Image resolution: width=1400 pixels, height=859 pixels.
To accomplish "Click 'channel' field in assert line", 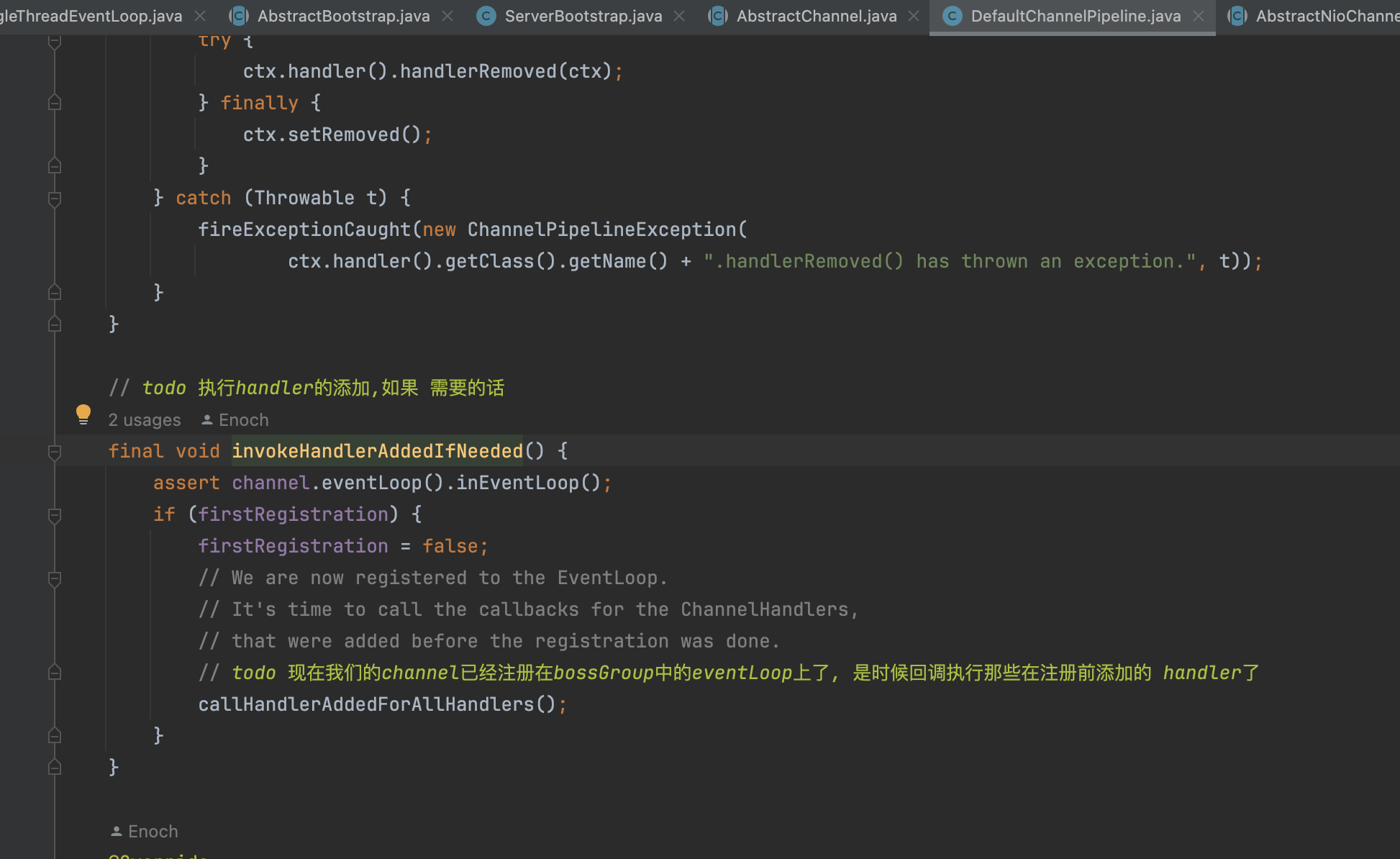I will pyautogui.click(x=271, y=483).
